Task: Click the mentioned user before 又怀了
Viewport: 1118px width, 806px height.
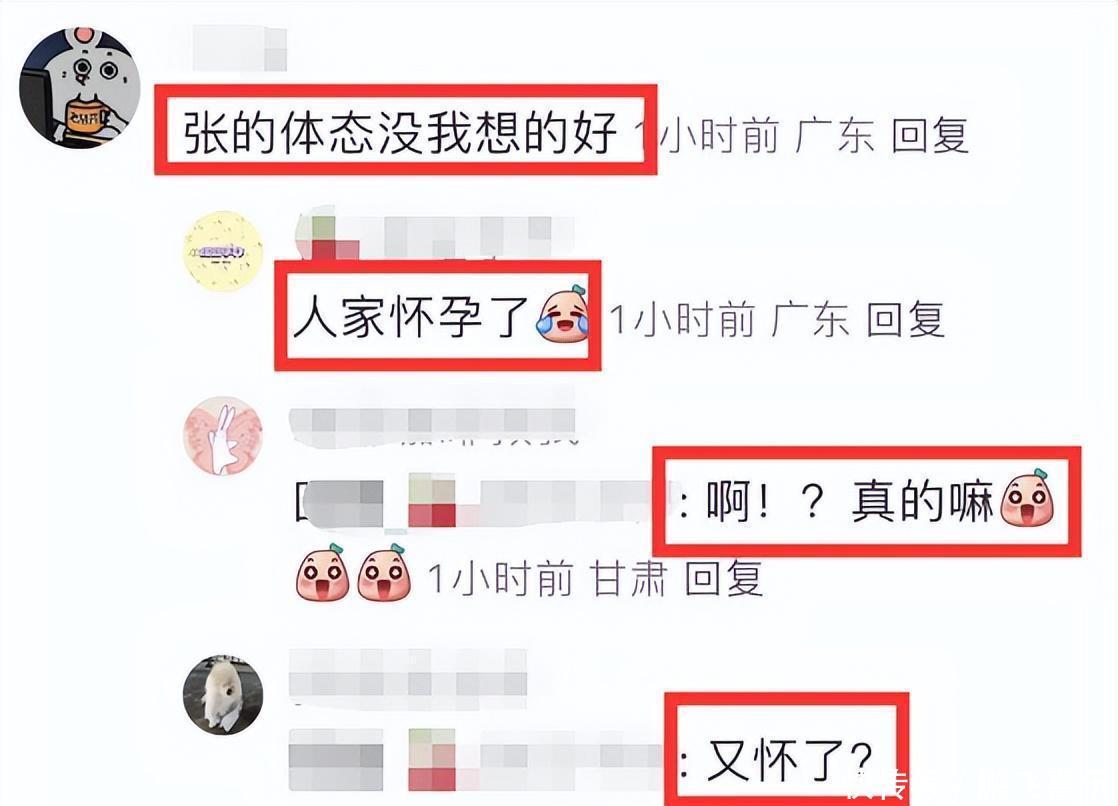Action: 476,759
